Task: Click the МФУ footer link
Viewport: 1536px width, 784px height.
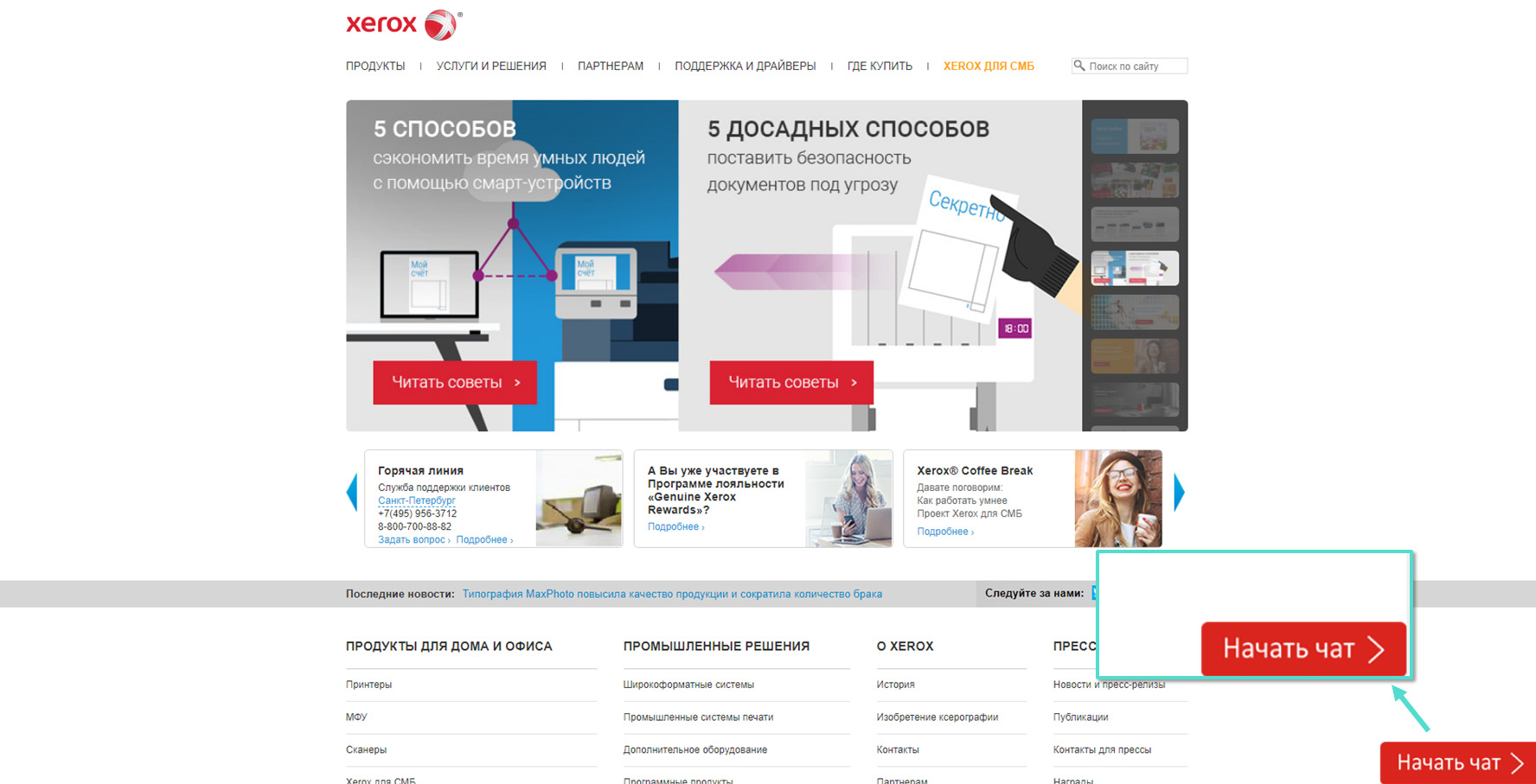Action: 356,717
